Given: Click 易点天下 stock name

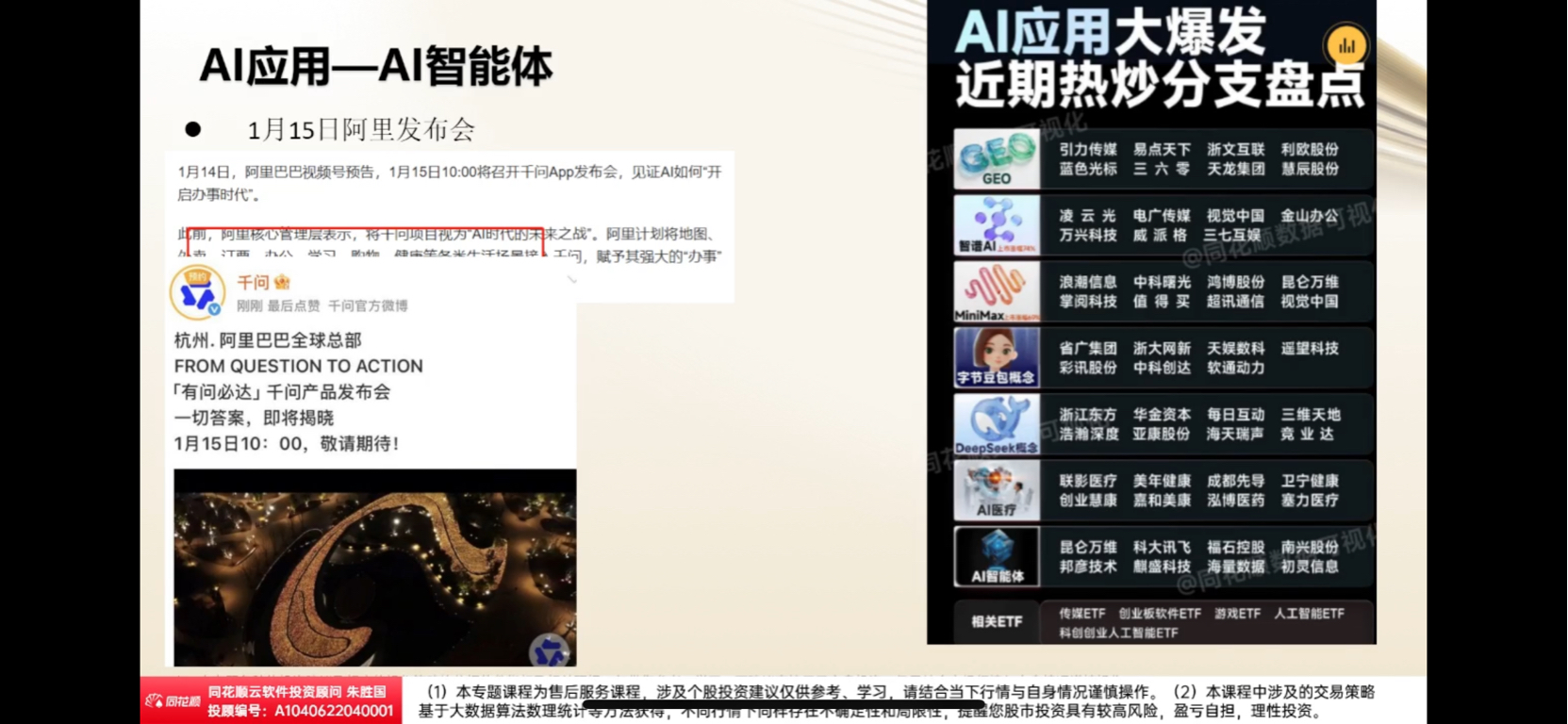Looking at the screenshot, I should [x=1162, y=150].
